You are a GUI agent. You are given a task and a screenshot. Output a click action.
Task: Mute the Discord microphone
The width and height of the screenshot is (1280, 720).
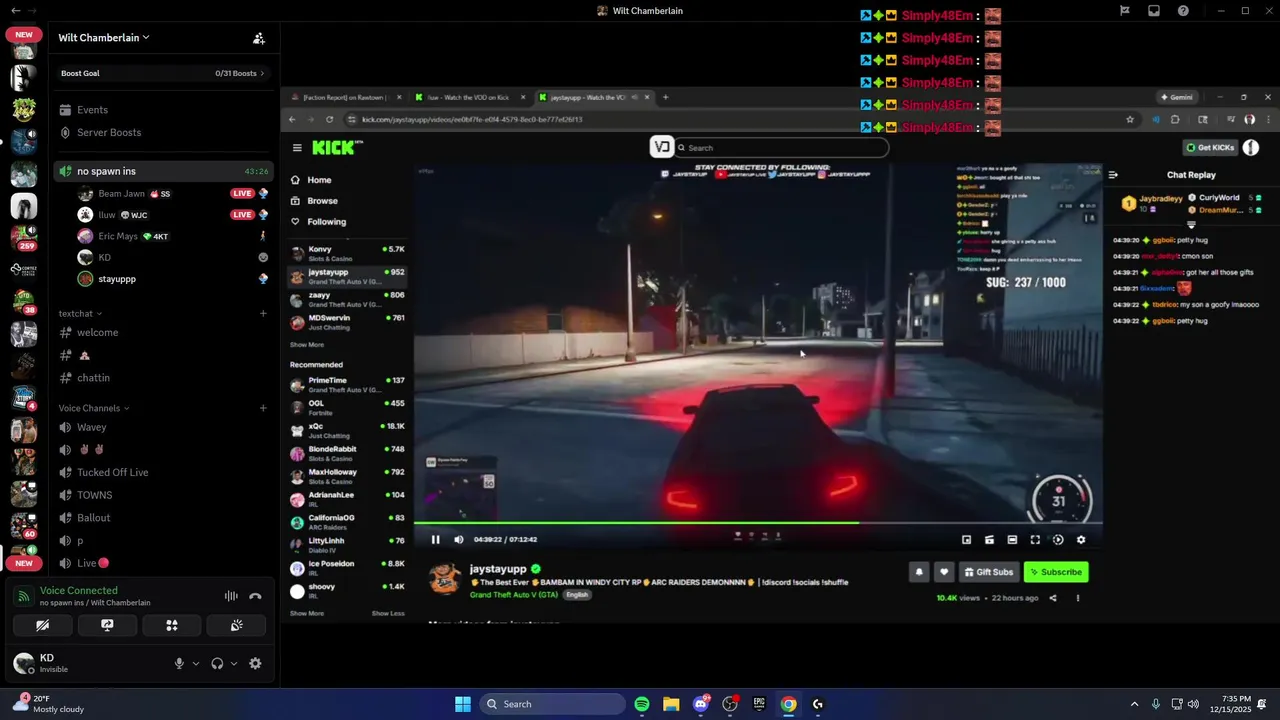point(179,663)
